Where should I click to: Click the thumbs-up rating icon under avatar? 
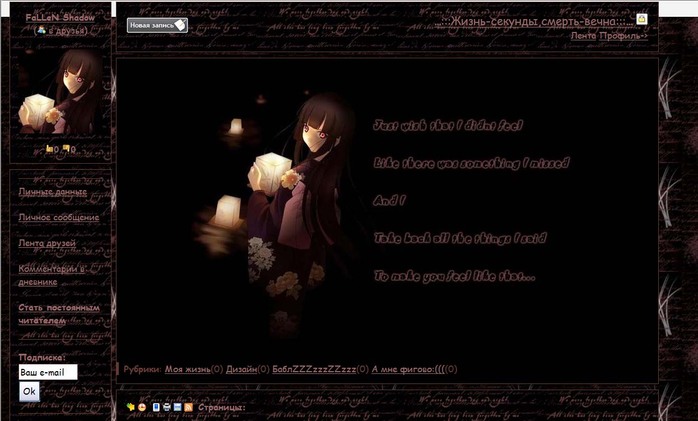[49, 149]
